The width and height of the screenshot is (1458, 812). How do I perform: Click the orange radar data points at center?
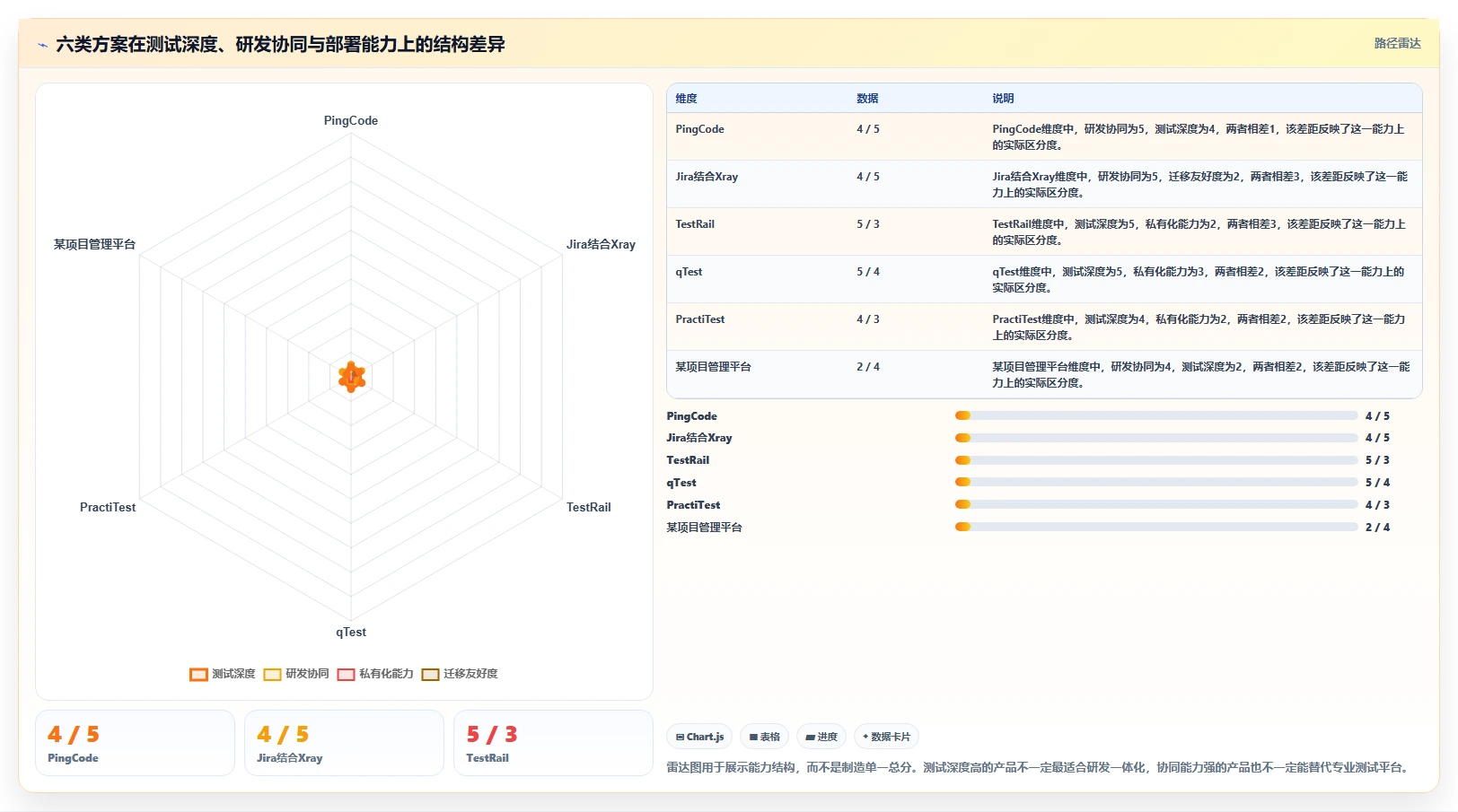(x=351, y=377)
